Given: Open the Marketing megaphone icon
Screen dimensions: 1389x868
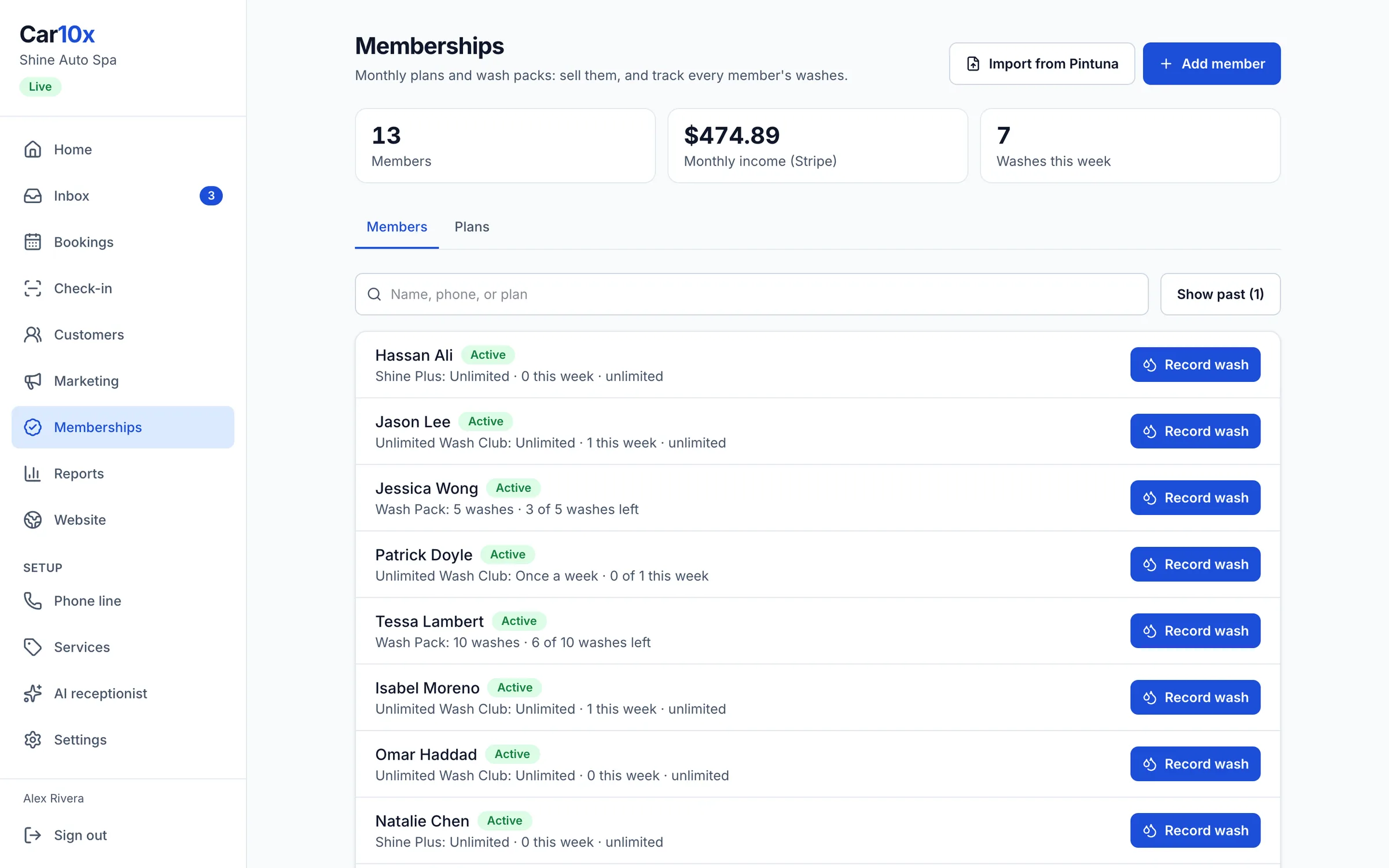Looking at the screenshot, I should point(32,381).
